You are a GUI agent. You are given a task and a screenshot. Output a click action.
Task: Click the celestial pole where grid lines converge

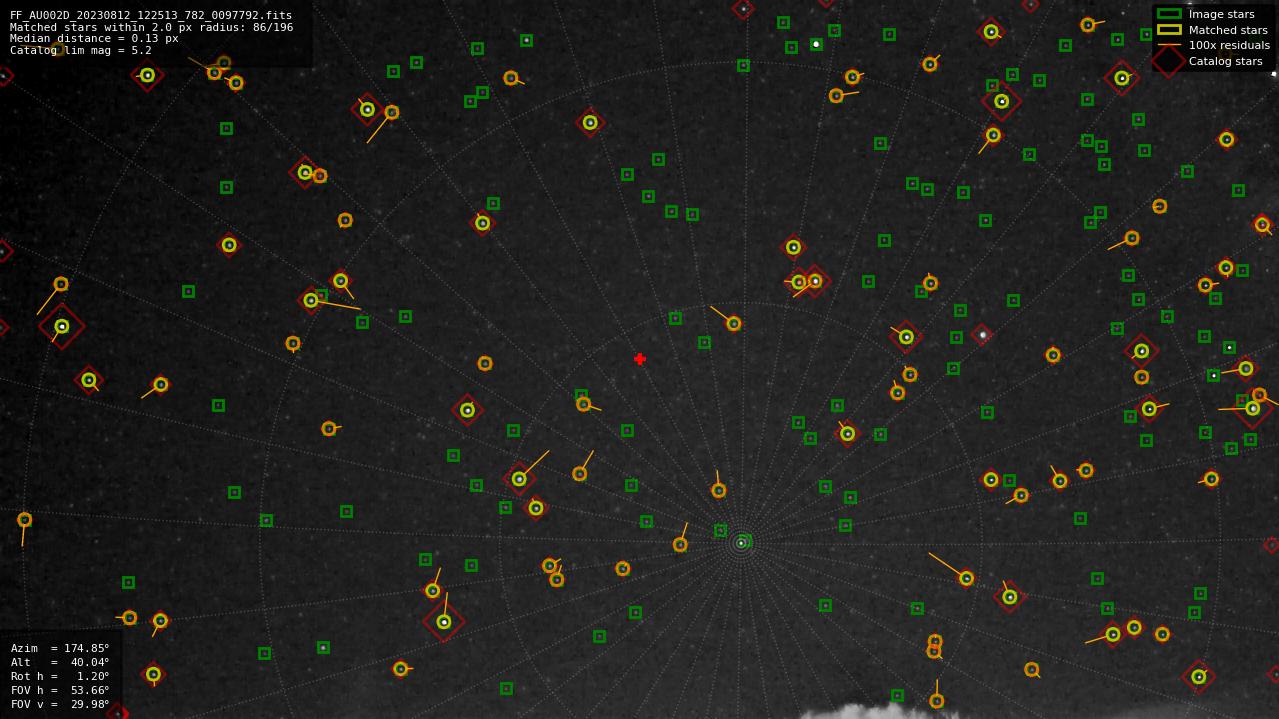741,543
